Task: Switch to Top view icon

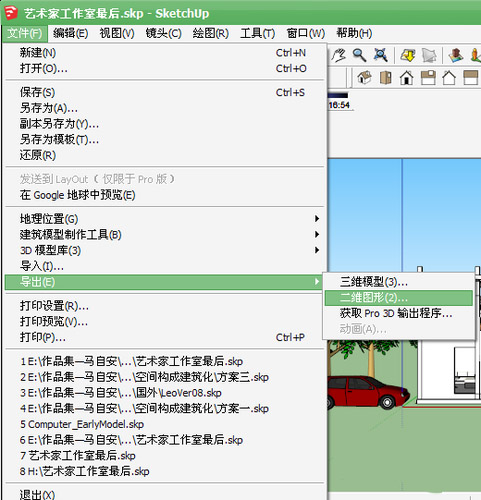Action: (386, 78)
